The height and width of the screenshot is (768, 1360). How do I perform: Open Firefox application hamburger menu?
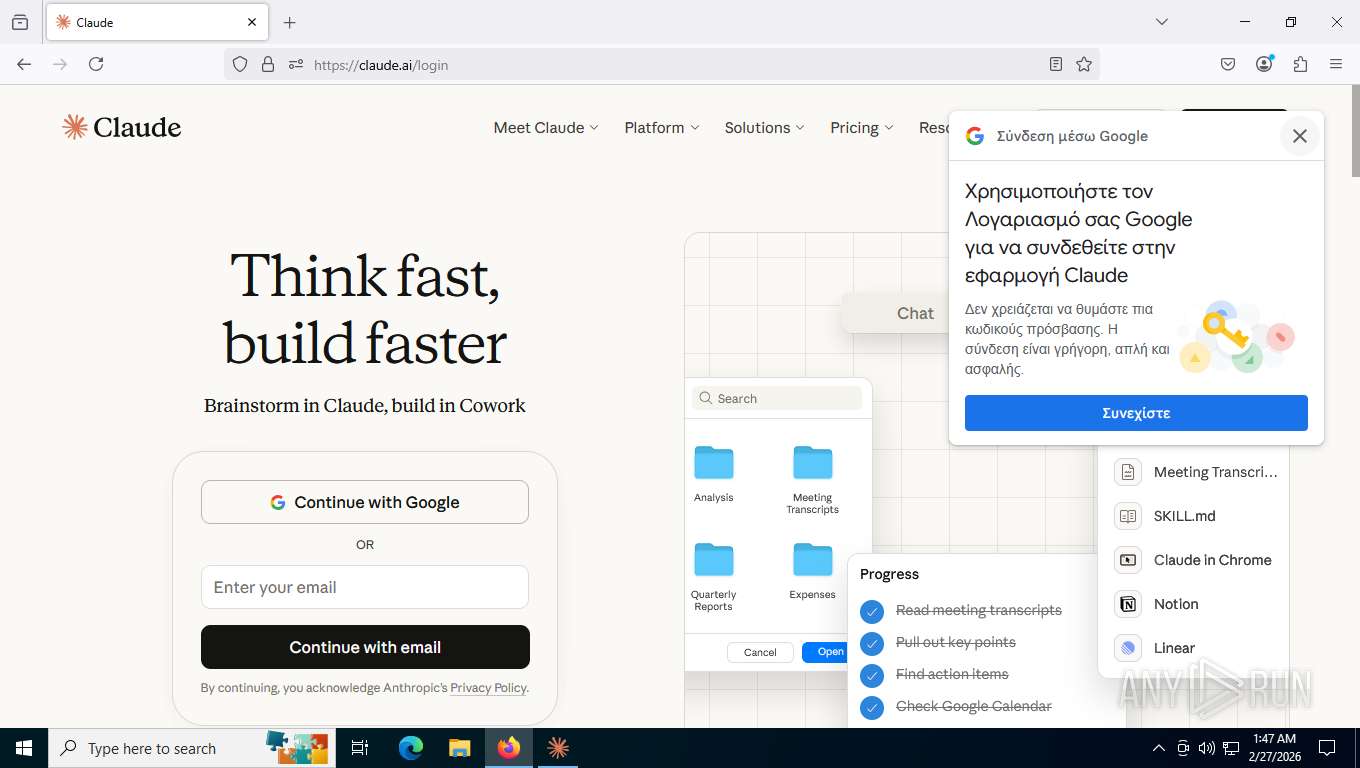[1336, 64]
